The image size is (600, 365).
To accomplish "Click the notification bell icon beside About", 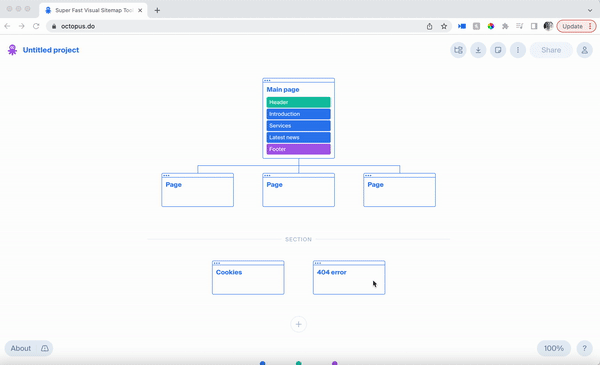I will click(x=45, y=348).
